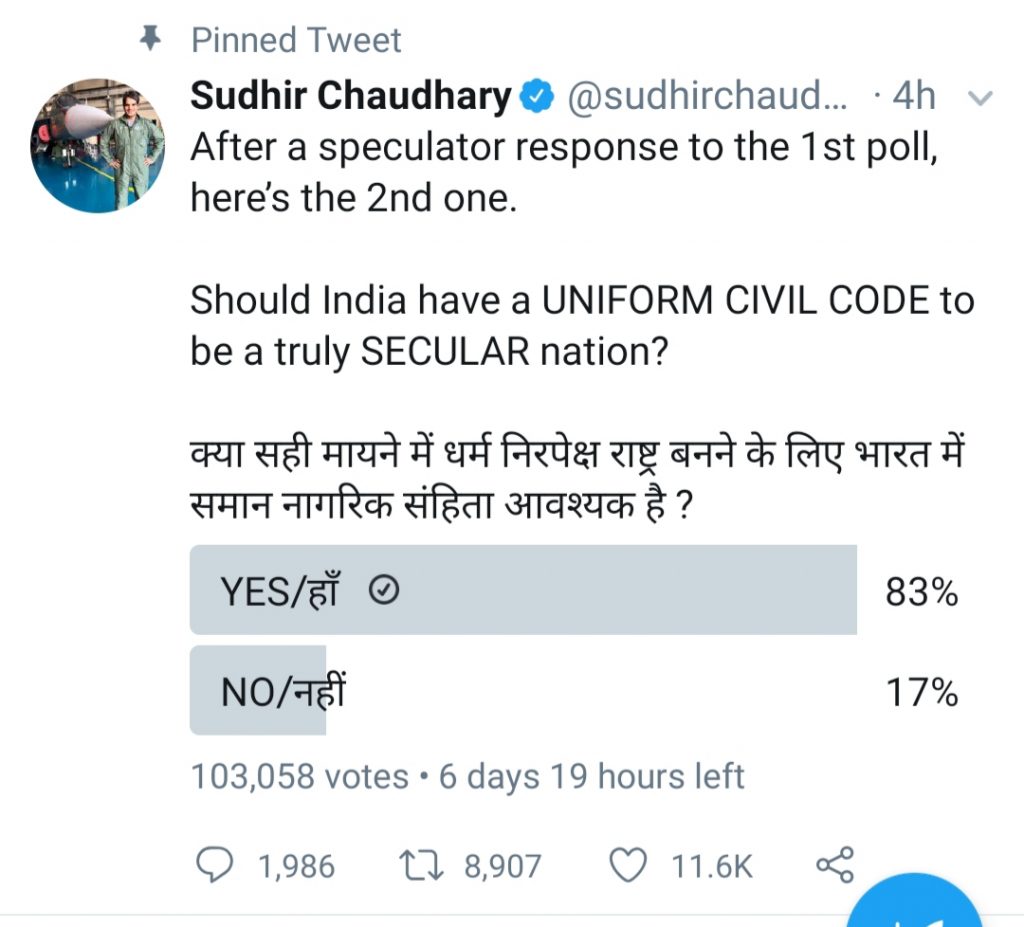Click the pin icon beside Pinned Tweet
Screen dimensions: 1024x927
coord(151,39)
